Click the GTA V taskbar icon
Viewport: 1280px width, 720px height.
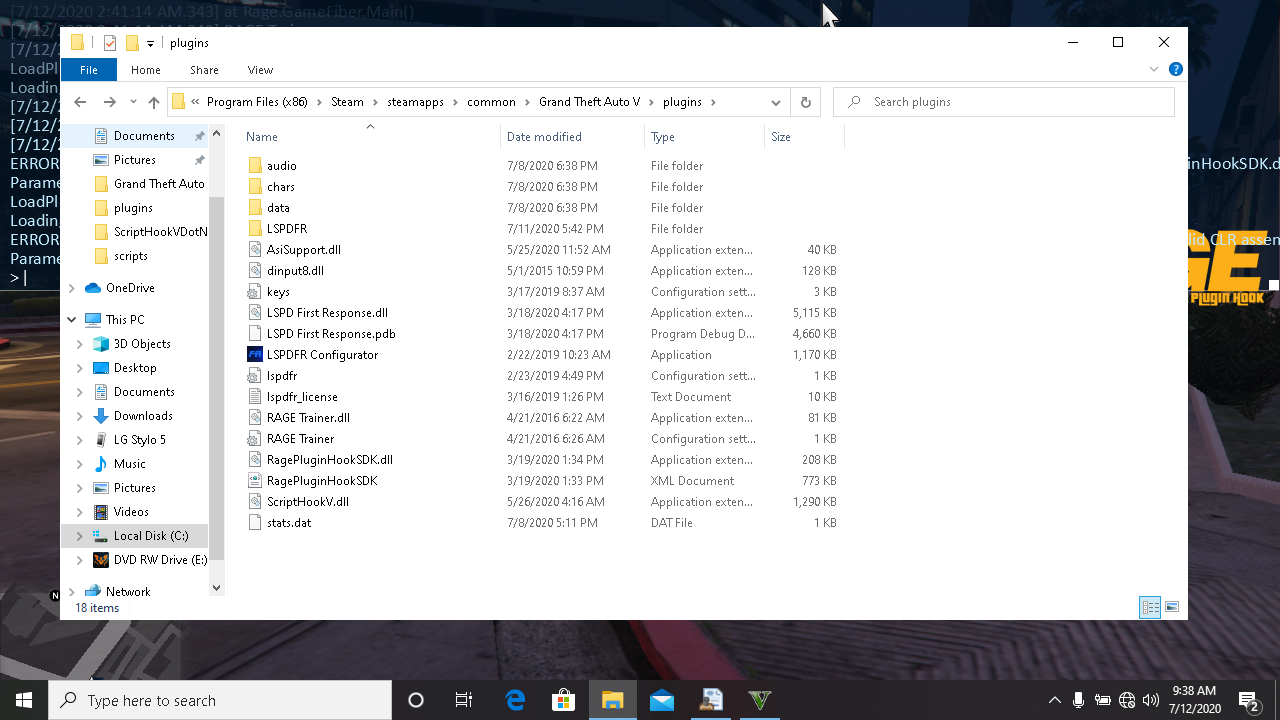pyautogui.click(x=760, y=700)
